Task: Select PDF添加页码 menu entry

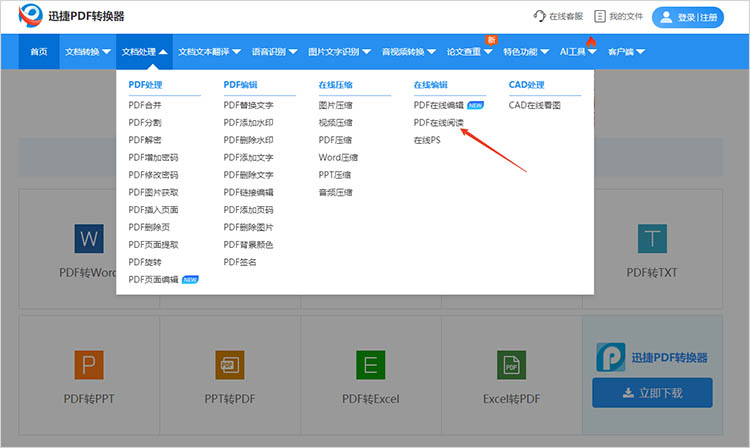Action: click(x=248, y=210)
